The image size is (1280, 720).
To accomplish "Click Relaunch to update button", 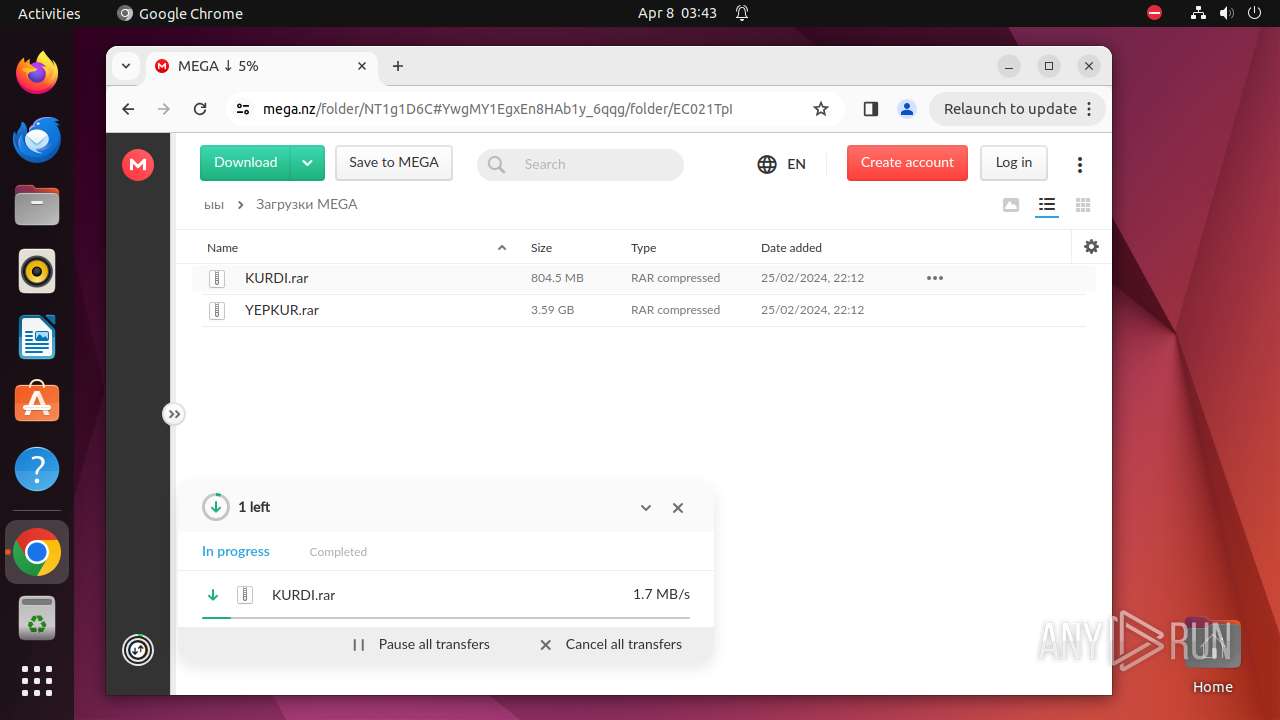I will (1017, 109).
